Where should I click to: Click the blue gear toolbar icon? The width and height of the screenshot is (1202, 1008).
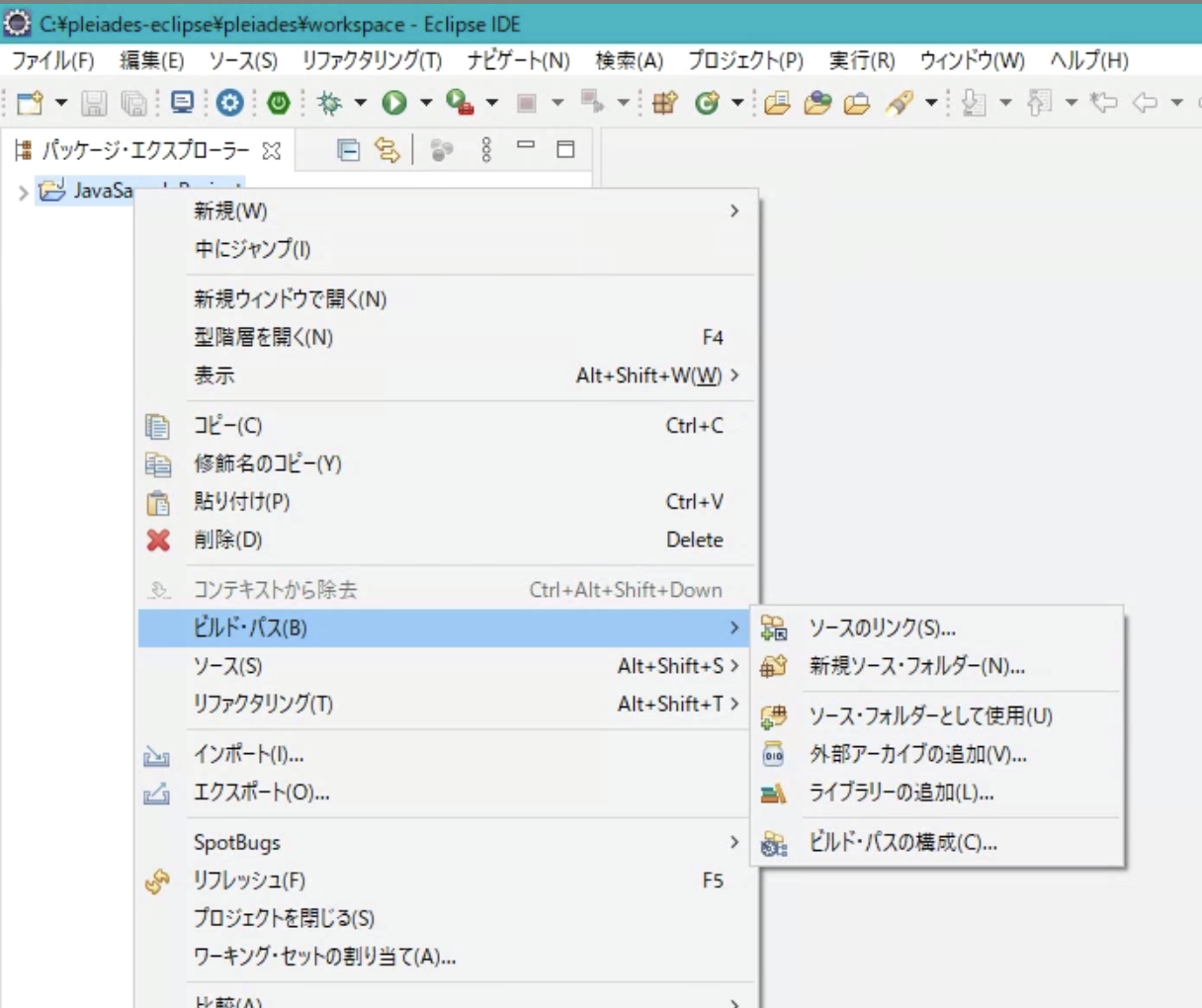coord(230,103)
